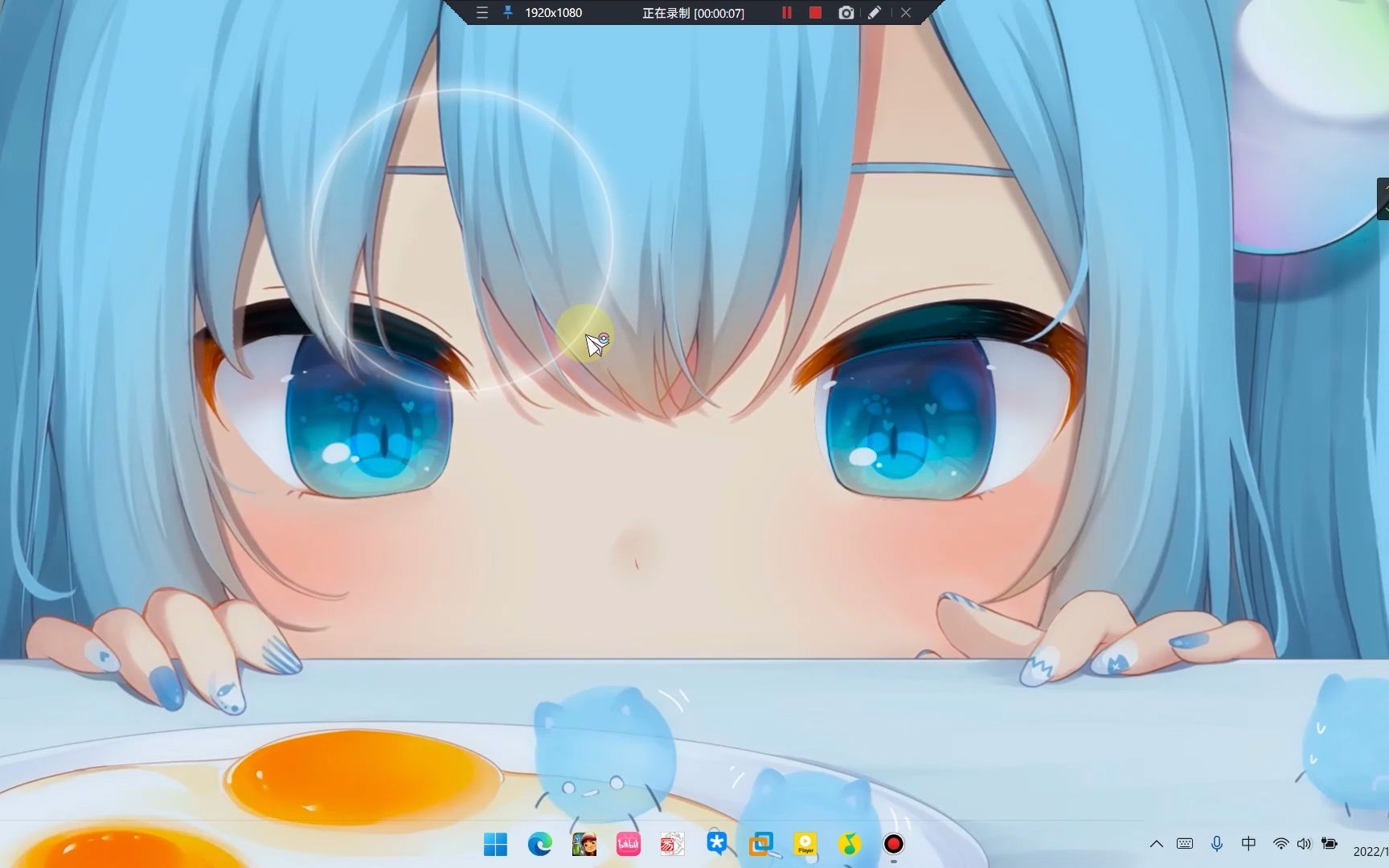Open VMware Workstation from taskbar
This screenshot has width=1389, height=868.
[x=761, y=844]
